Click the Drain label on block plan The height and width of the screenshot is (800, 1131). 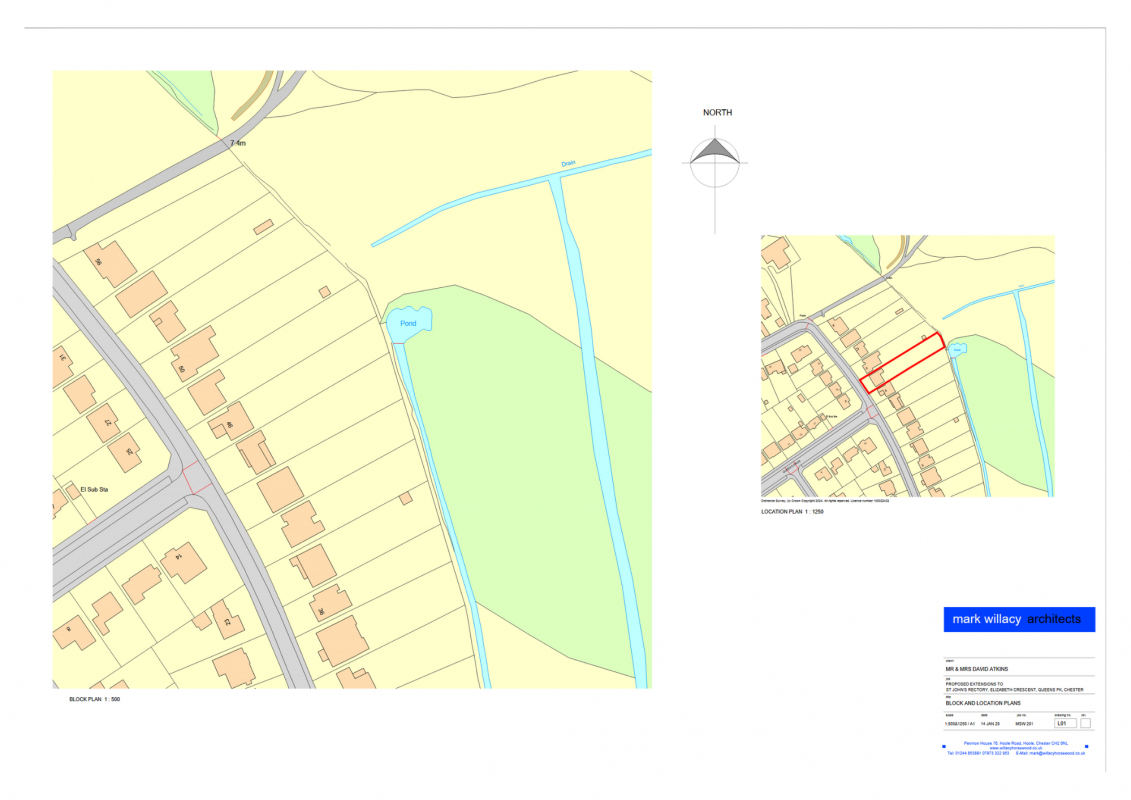click(x=568, y=163)
